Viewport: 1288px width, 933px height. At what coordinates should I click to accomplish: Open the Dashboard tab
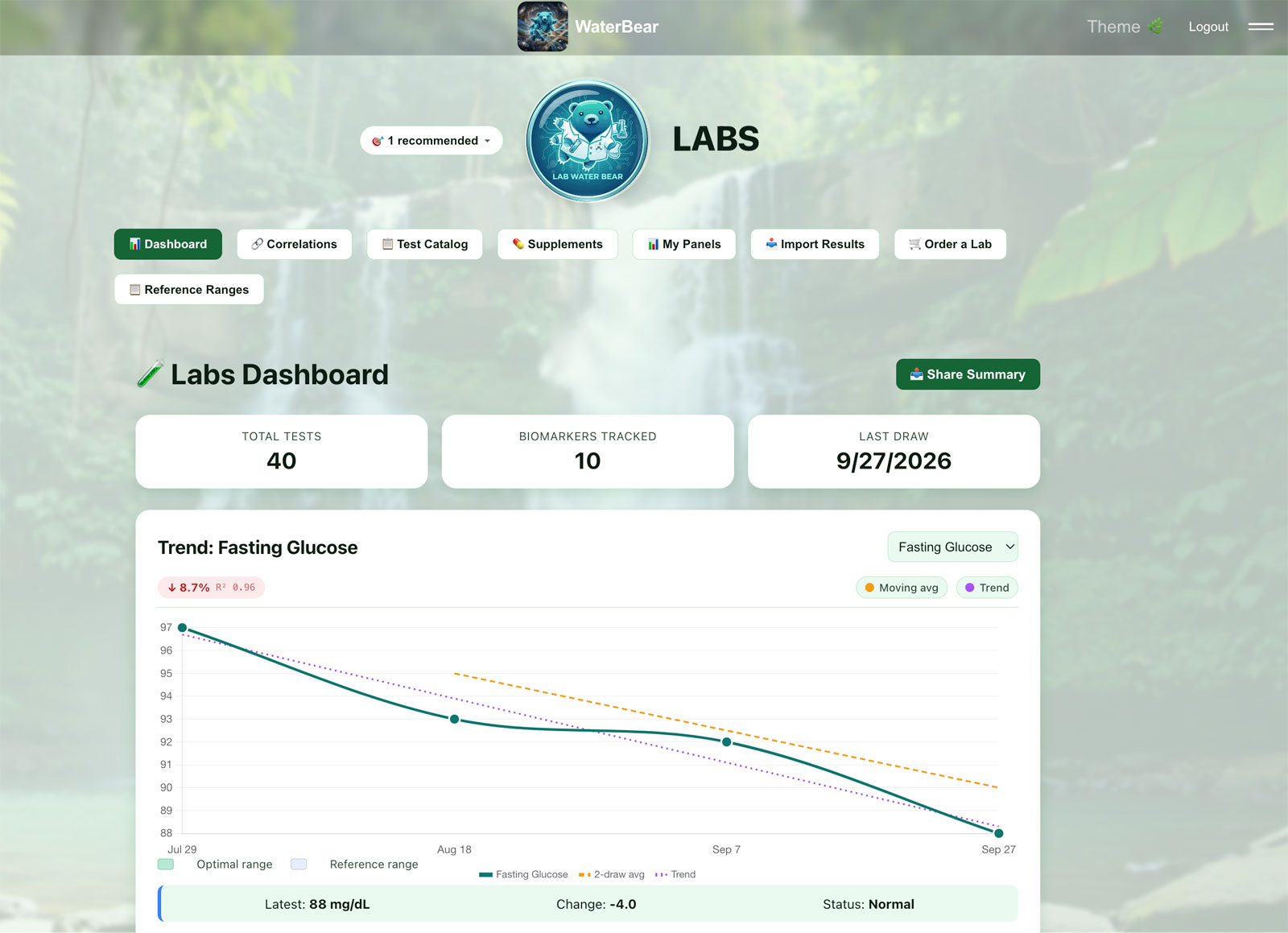(x=168, y=244)
